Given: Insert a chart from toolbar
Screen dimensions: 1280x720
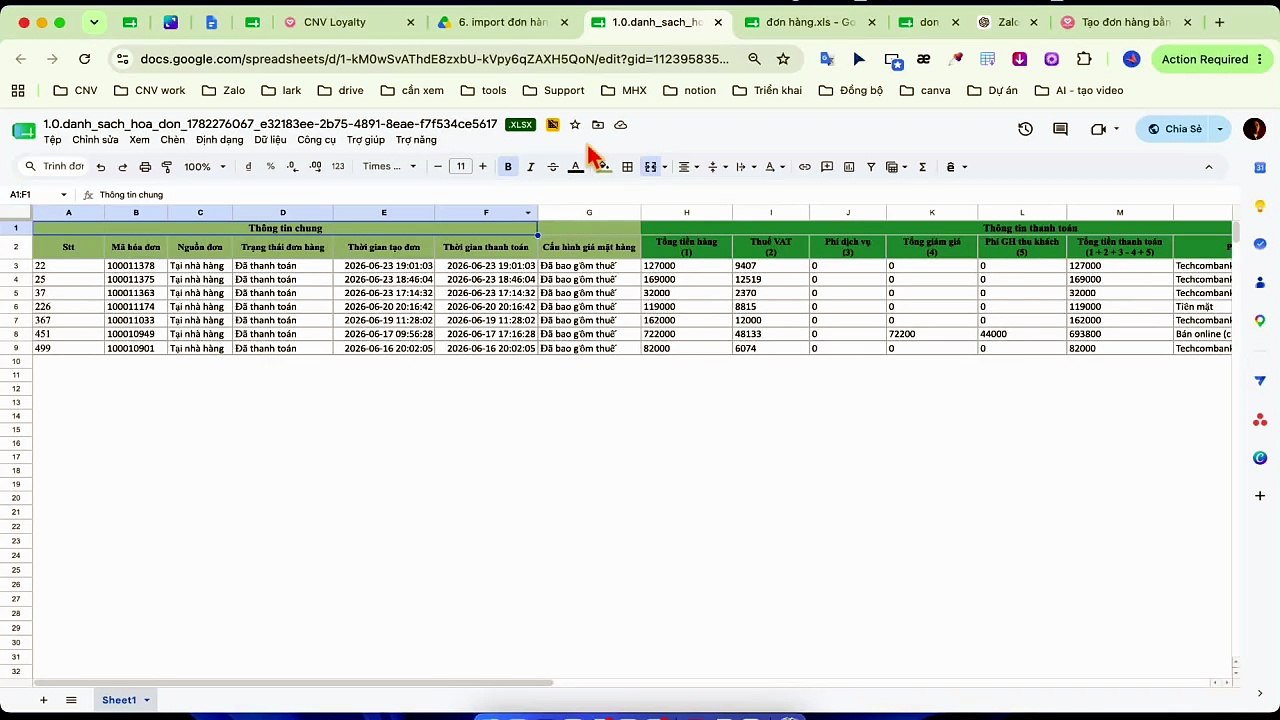Looking at the screenshot, I should pyautogui.click(x=849, y=167).
